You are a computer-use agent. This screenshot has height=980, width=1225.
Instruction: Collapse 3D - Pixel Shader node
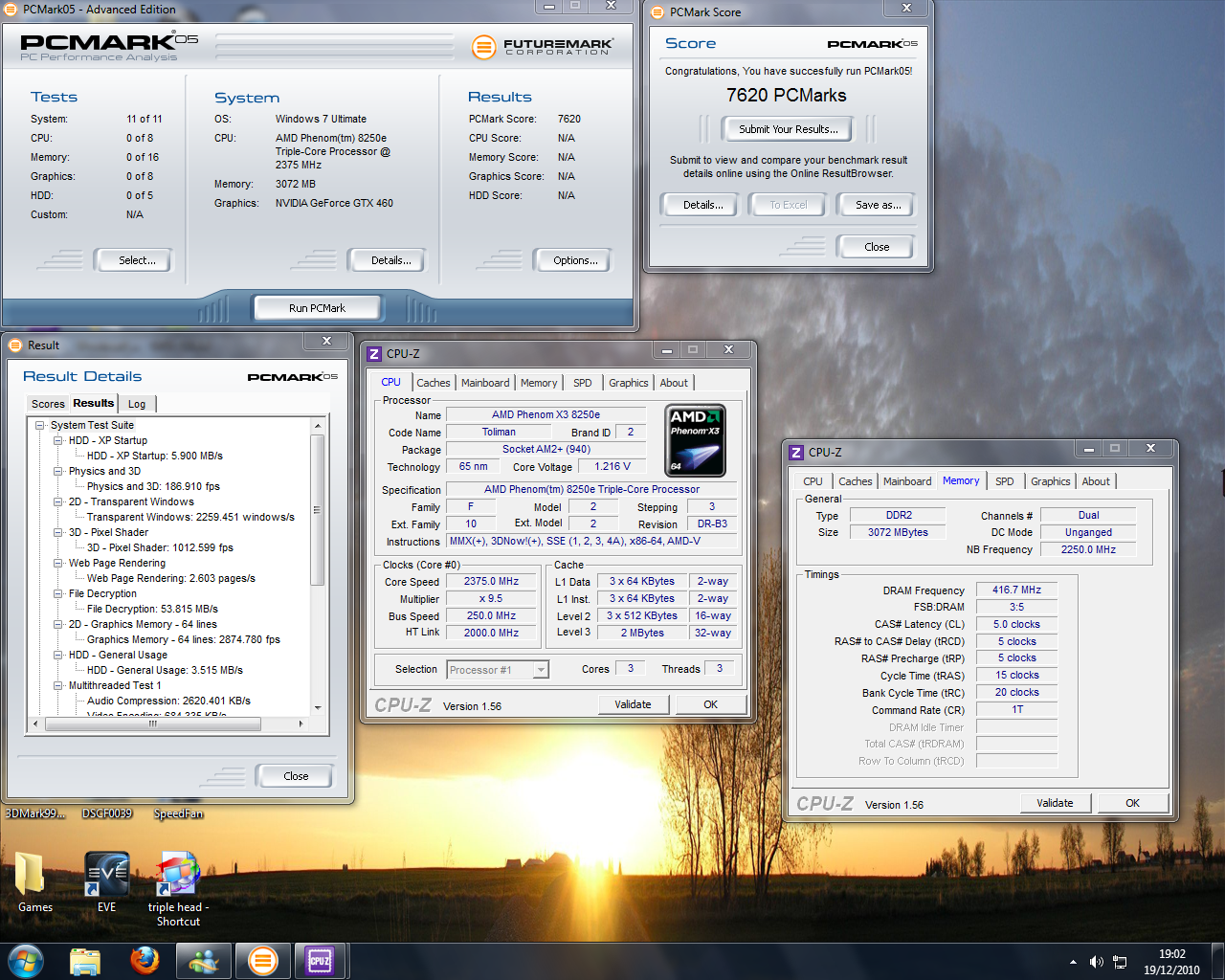58,533
